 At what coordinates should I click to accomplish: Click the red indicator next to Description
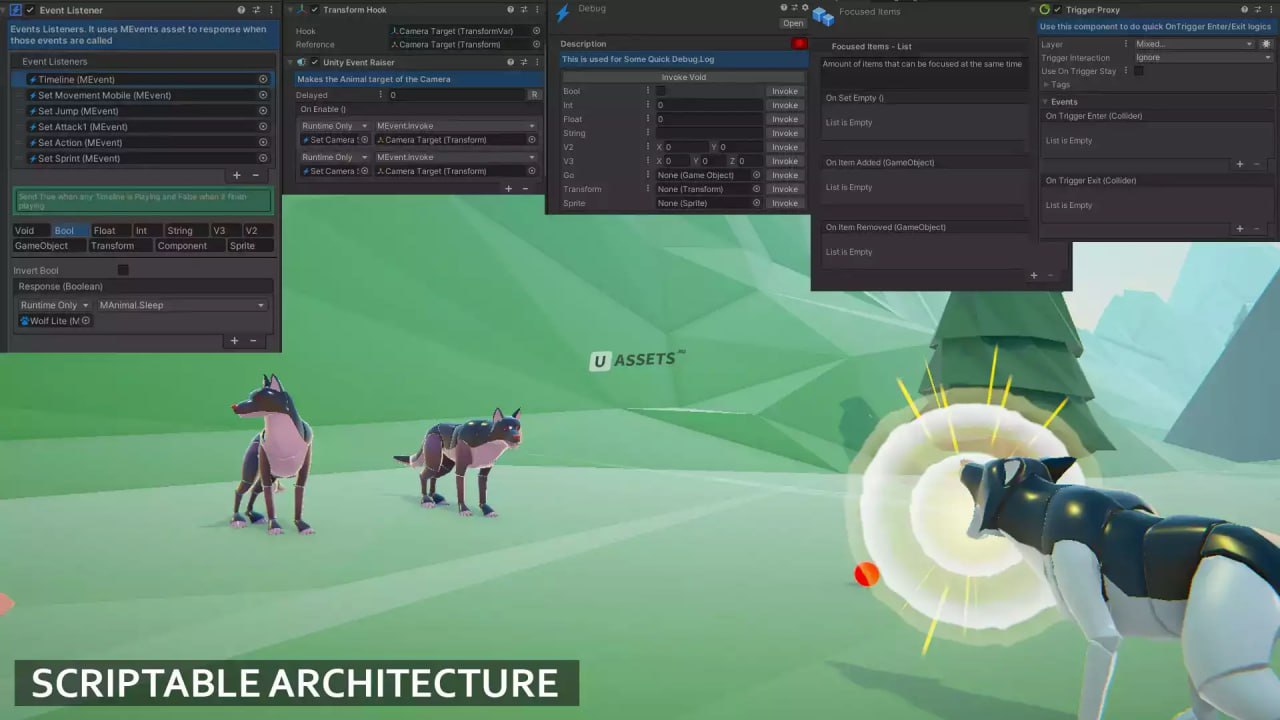coord(799,43)
